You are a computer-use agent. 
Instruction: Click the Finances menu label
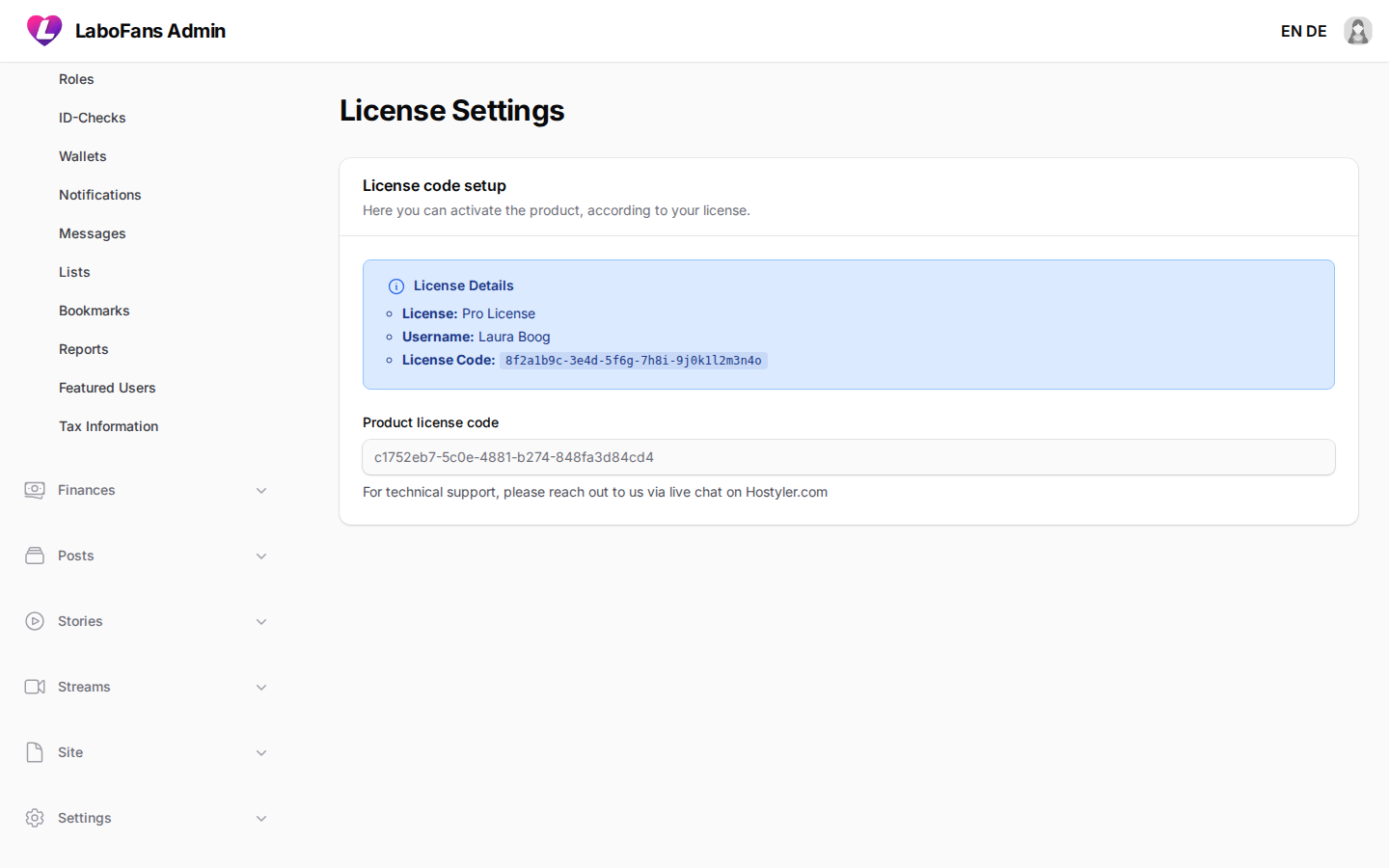click(x=87, y=490)
